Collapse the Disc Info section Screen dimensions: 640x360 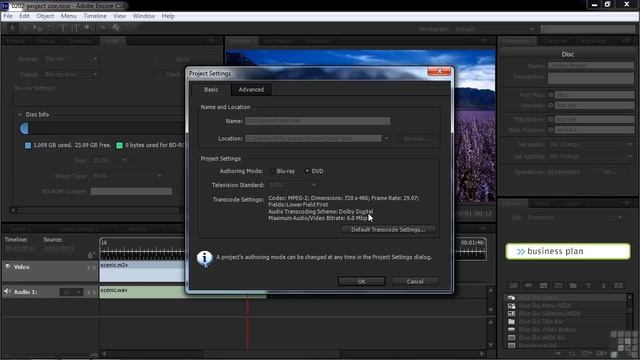(x=20, y=115)
